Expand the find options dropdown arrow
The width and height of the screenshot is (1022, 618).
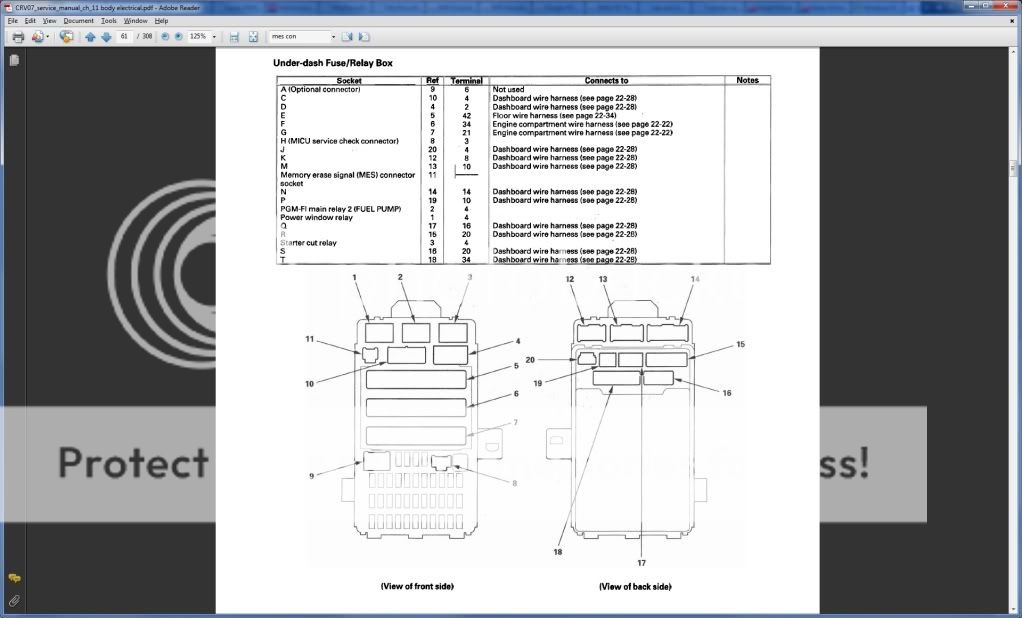pos(333,37)
